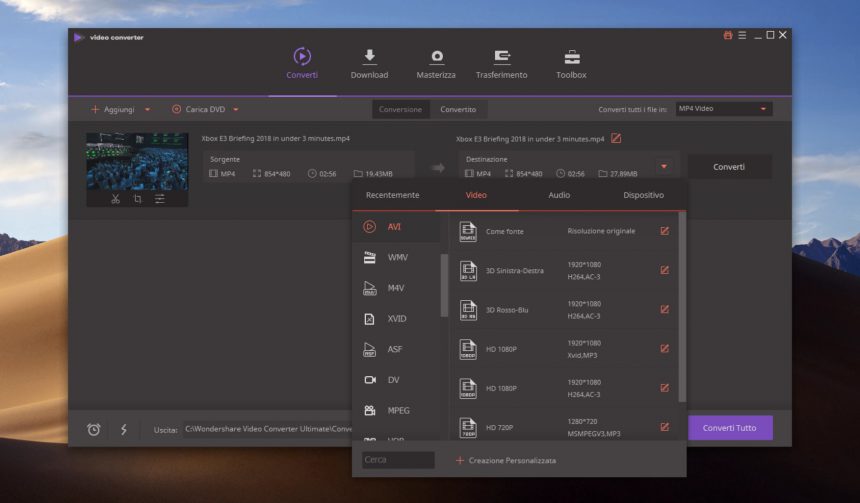Switch to the Convertito tab
Image resolution: width=860 pixels, height=503 pixels.
[458, 109]
